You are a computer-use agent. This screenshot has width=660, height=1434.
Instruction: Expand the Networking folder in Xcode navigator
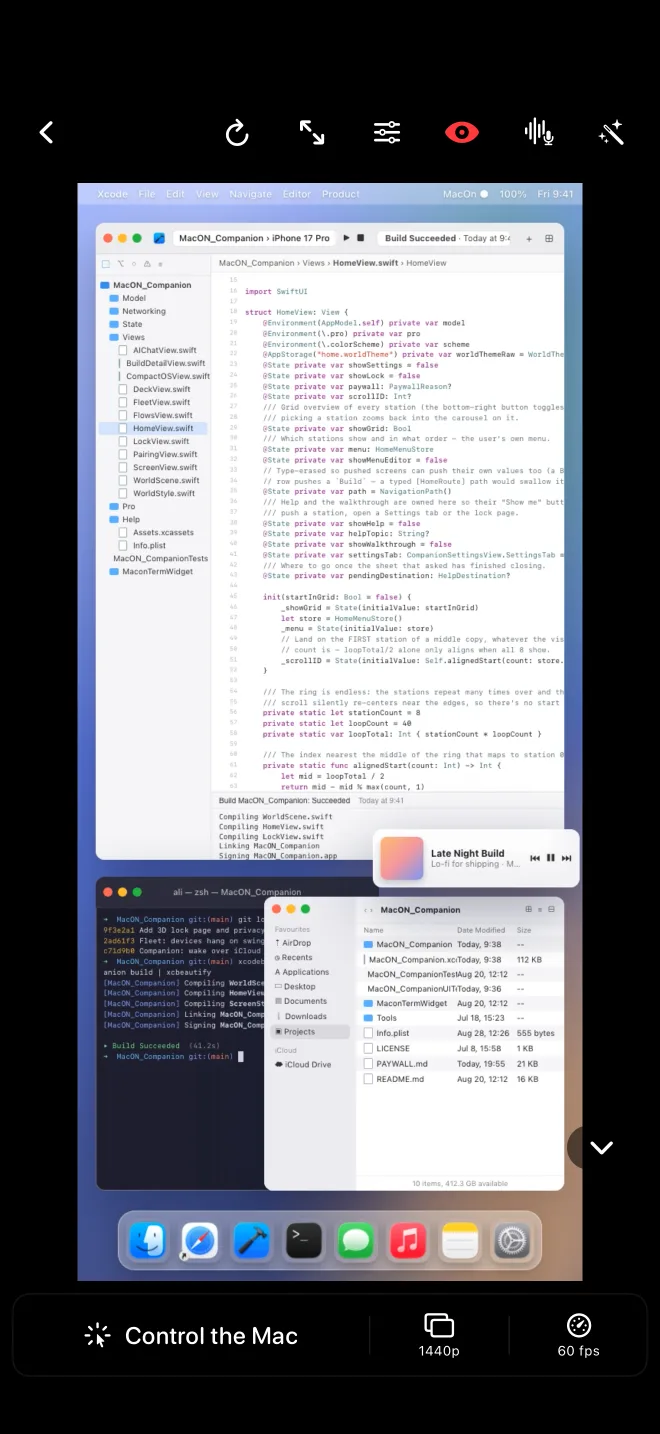137,311
